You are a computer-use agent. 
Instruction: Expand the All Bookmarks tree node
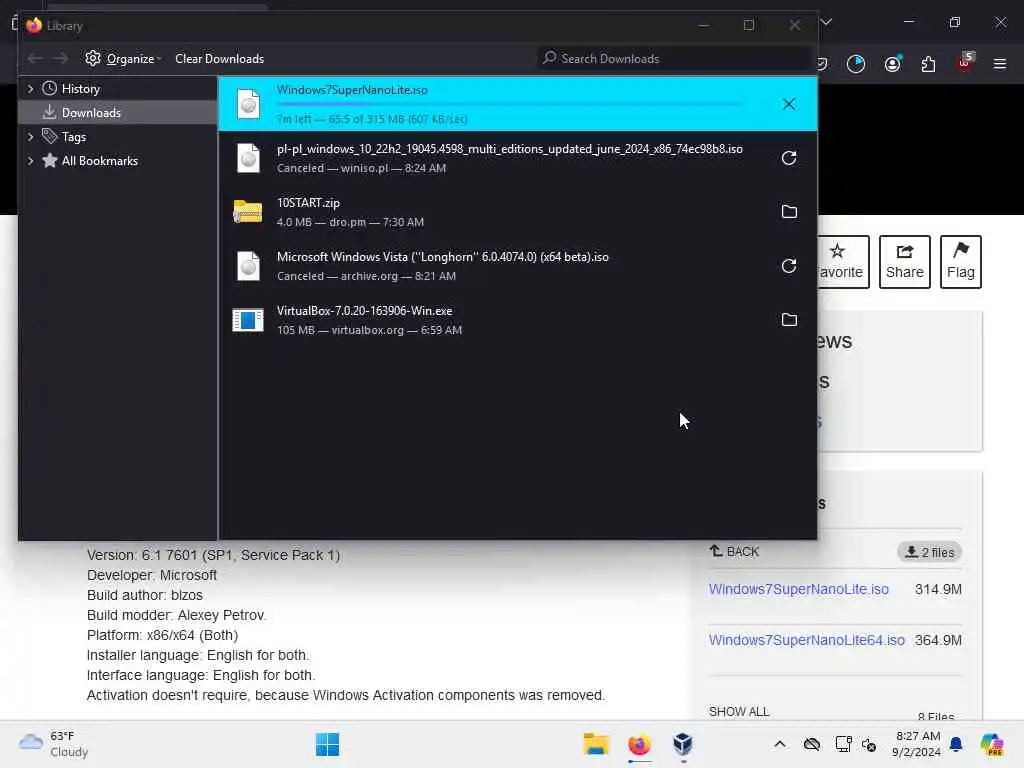tap(31, 161)
